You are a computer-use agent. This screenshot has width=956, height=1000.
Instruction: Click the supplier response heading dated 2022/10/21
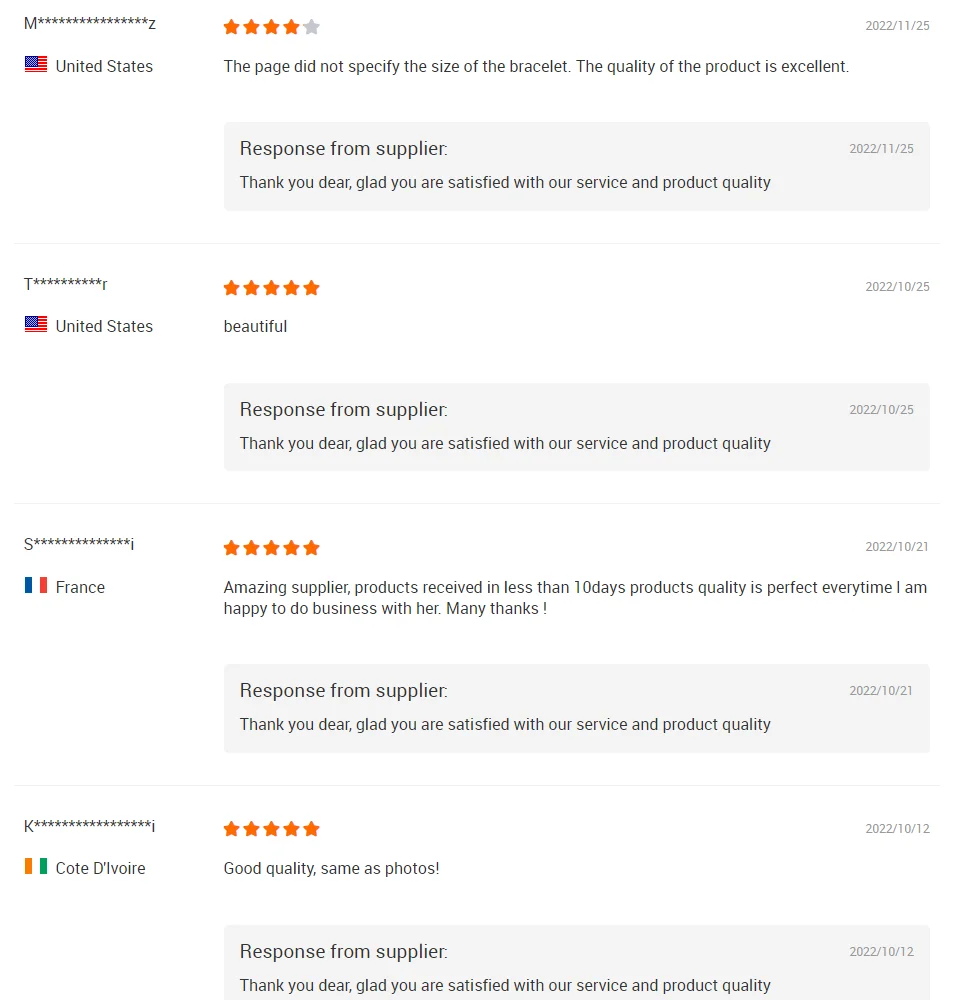pyautogui.click(x=344, y=691)
